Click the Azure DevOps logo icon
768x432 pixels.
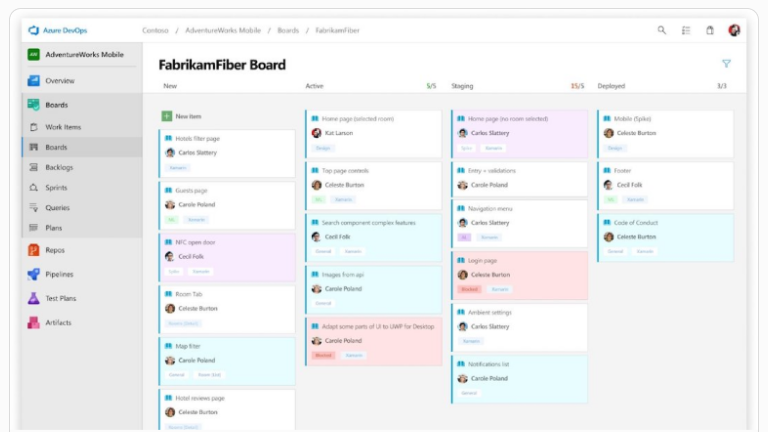pos(33,30)
